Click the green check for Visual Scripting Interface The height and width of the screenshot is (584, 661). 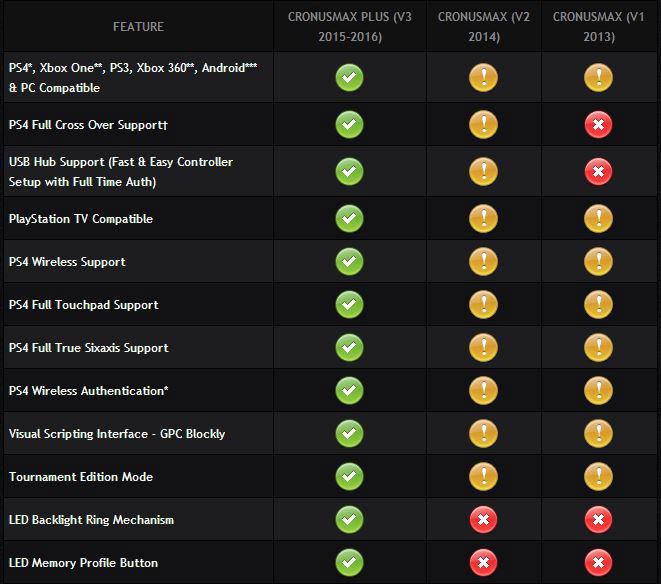349,433
